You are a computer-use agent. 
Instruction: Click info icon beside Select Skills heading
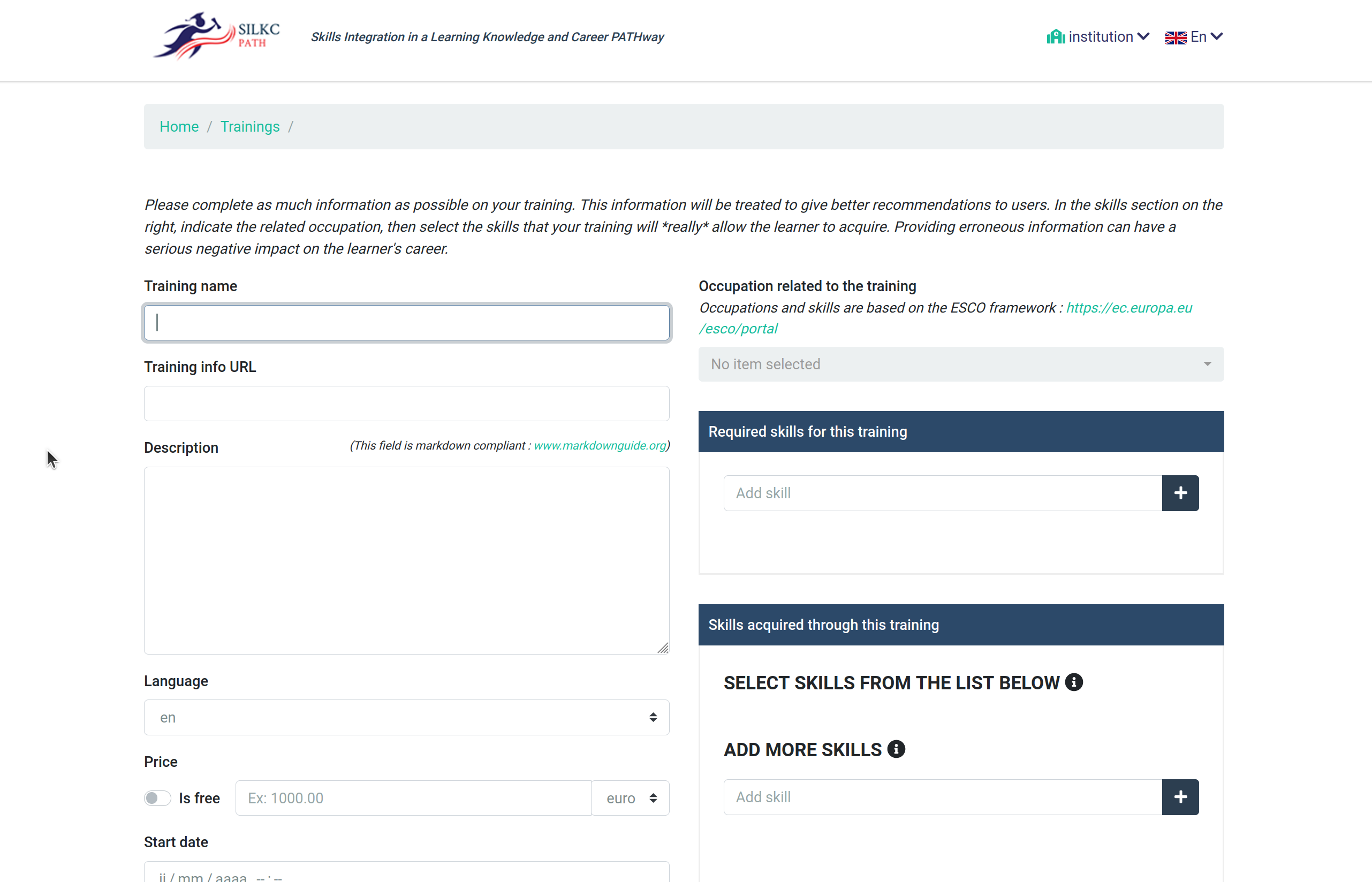click(1074, 682)
